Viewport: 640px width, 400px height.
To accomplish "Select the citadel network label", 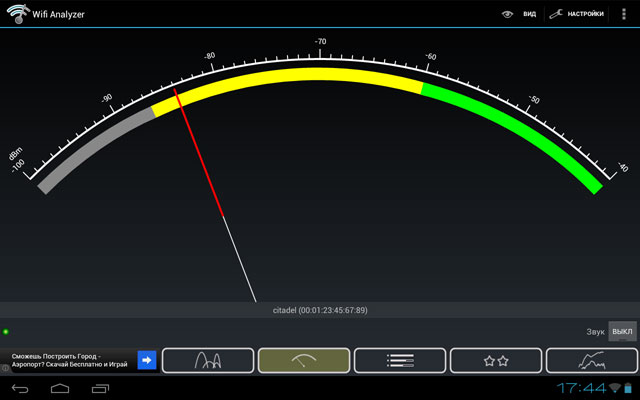I will click(320, 310).
